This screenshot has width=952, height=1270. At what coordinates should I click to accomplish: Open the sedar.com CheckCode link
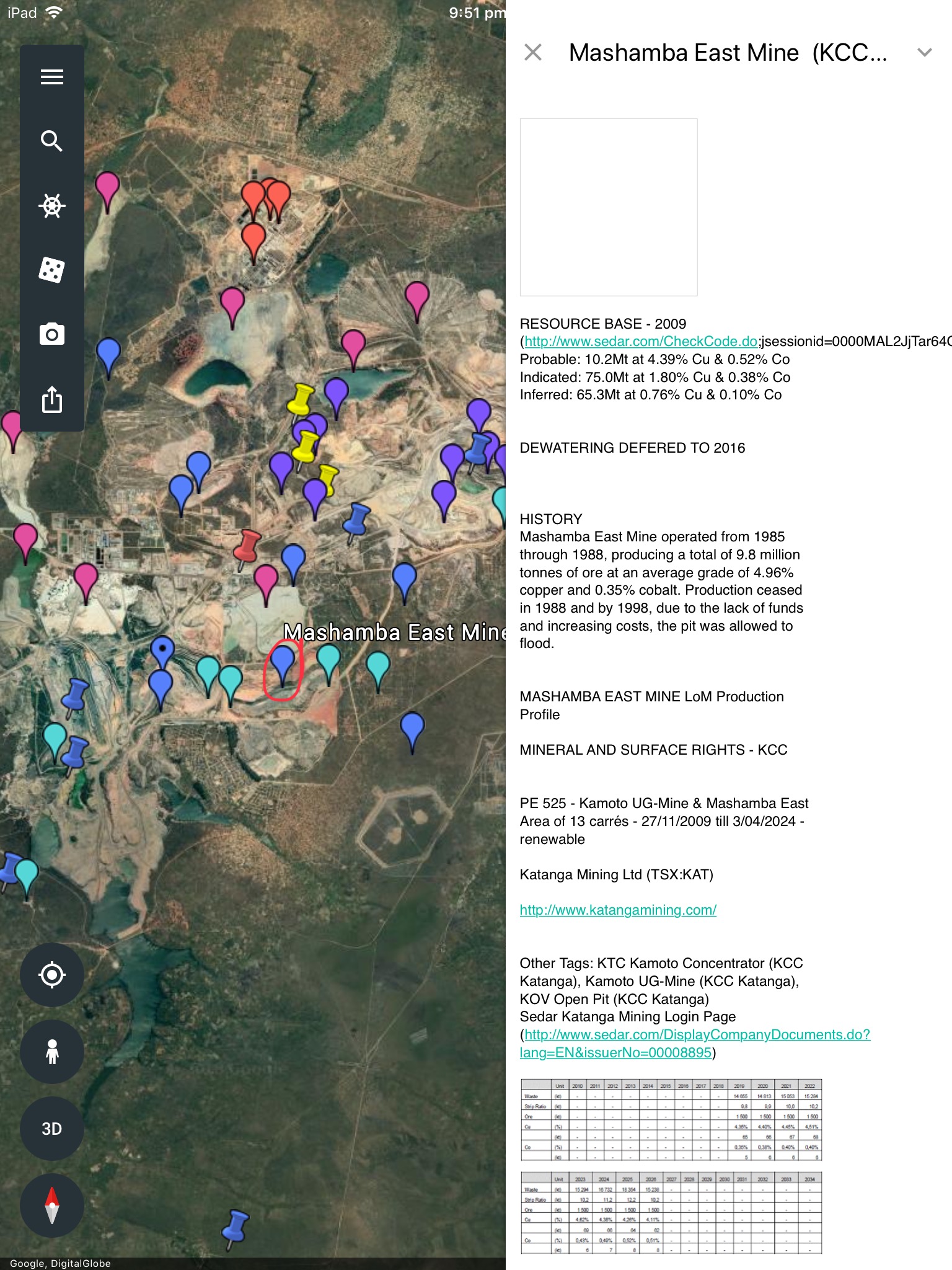click(641, 341)
